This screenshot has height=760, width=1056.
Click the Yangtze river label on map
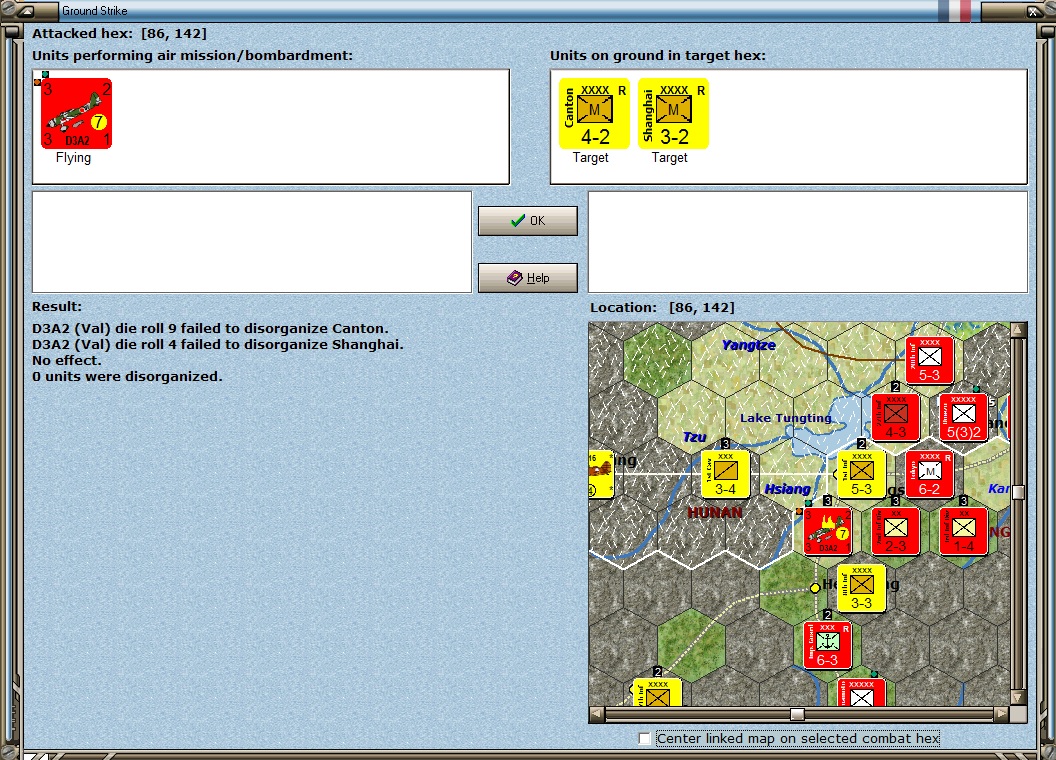tap(749, 345)
